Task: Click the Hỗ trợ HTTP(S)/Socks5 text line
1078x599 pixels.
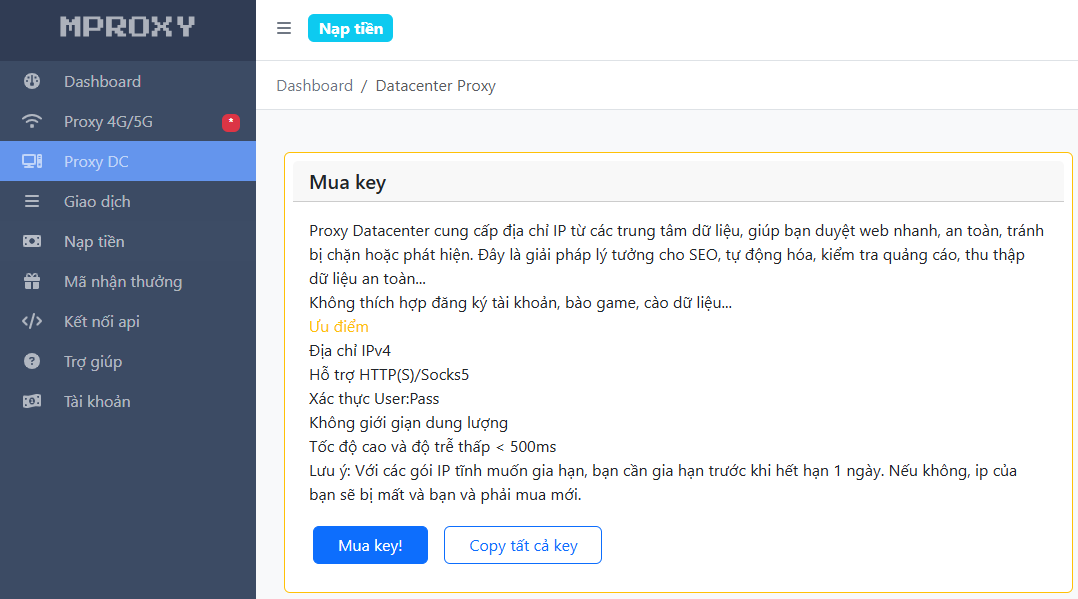Action: pyautogui.click(x=389, y=375)
